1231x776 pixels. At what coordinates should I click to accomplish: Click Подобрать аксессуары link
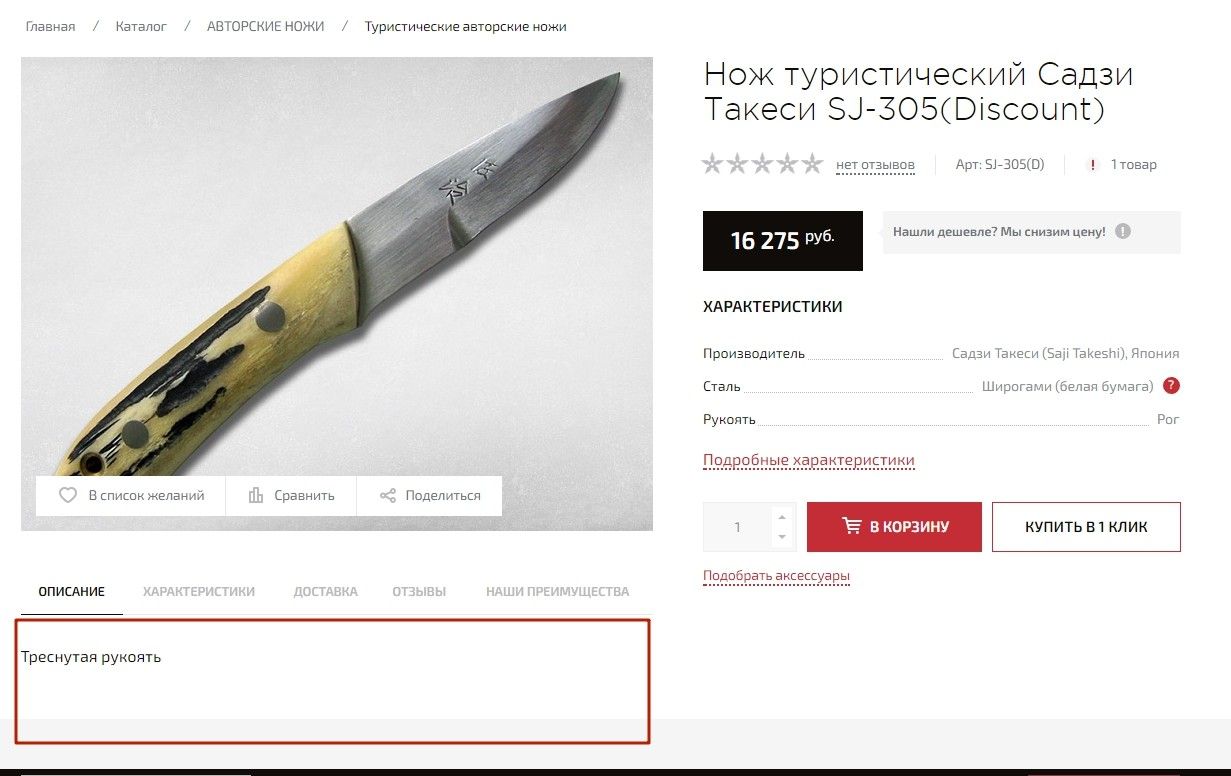(776, 576)
